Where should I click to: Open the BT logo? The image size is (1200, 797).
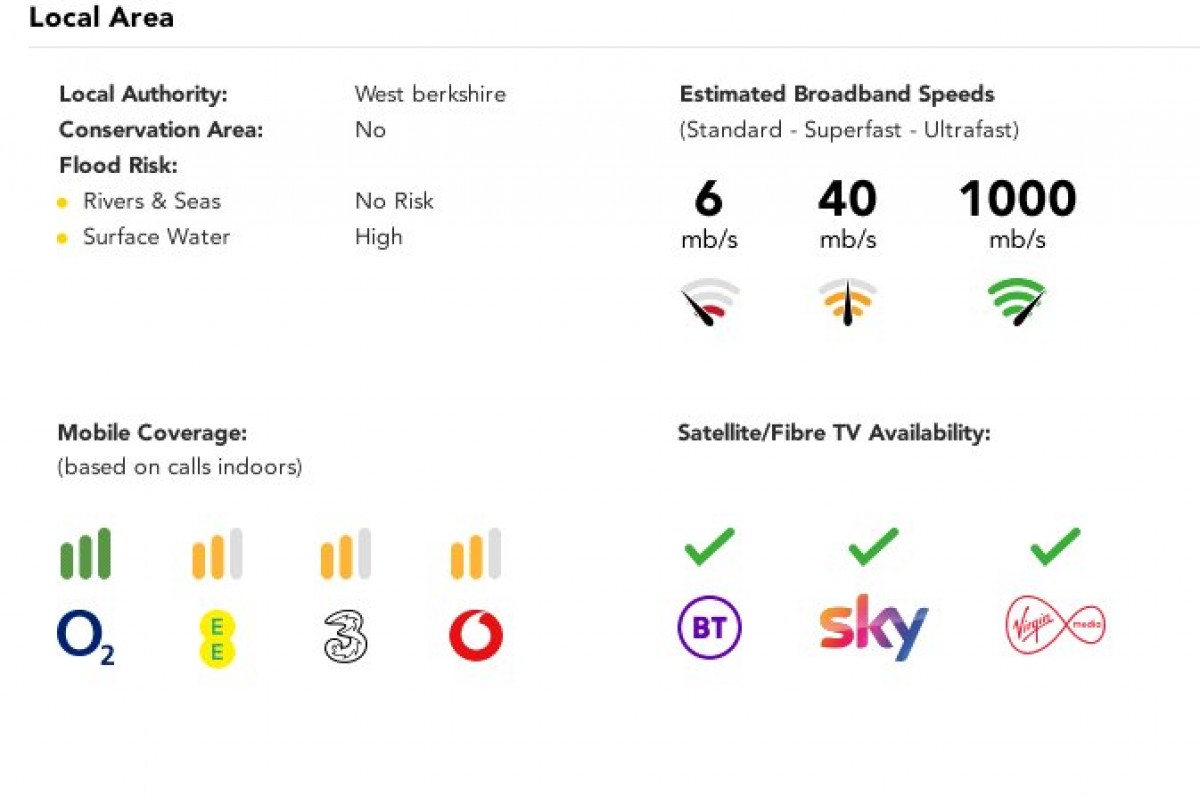[710, 628]
